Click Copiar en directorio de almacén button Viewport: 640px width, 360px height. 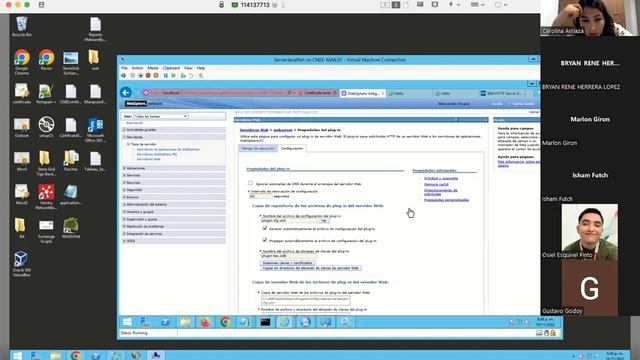[311, 268]
